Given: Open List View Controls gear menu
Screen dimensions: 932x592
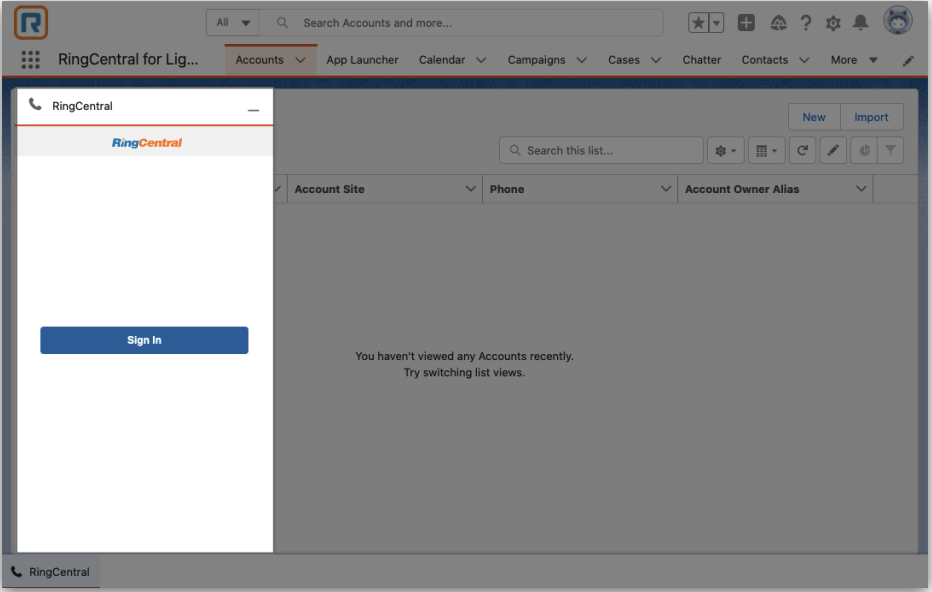Looking at the screenshot, I should click(725, 150).
